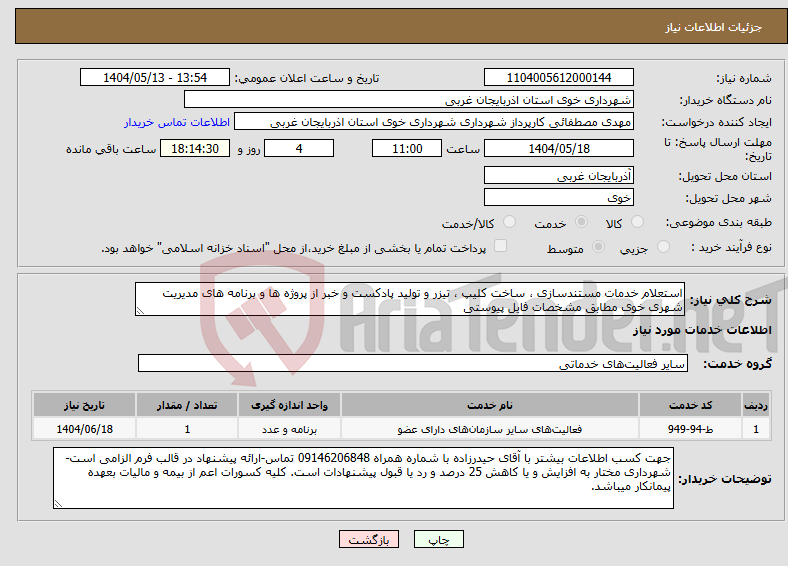The height and width of the screenshot is (566, 788).
Task: Select the متوسط purchase type radio
Action: 599,246
